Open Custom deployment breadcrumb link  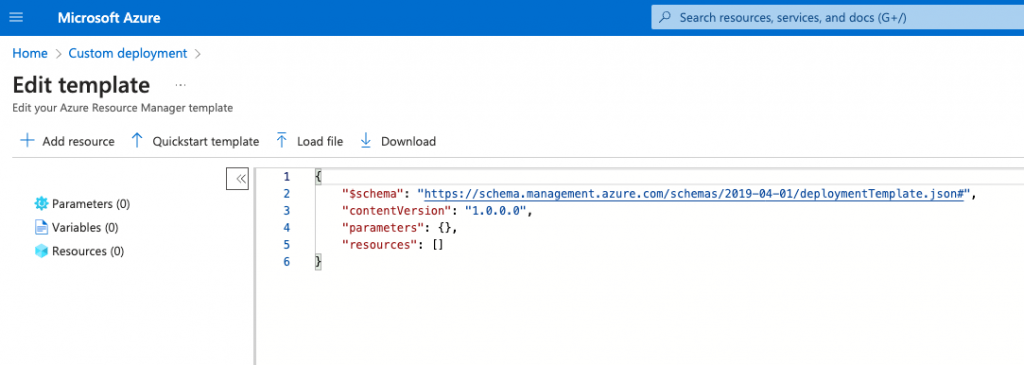pos(128,54)
